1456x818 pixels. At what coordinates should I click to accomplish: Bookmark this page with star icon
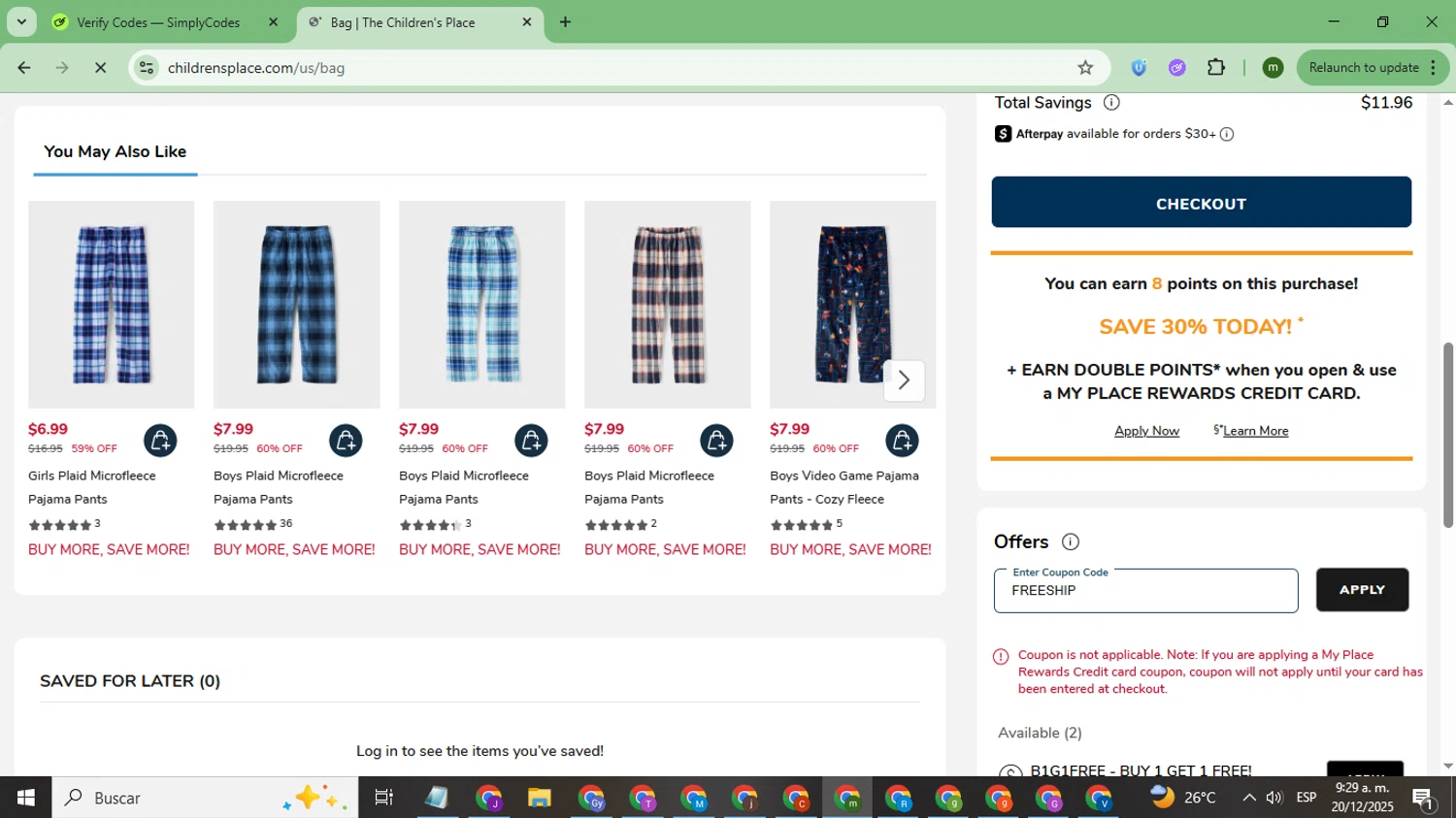tap(1085, 68)
